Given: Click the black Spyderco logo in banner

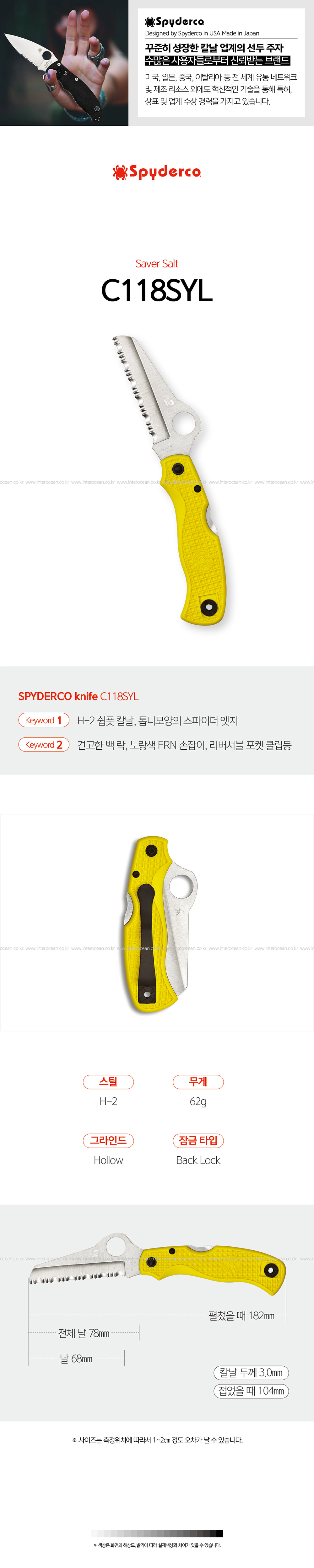Looking at the screenshot, I should tap(174, 22).
